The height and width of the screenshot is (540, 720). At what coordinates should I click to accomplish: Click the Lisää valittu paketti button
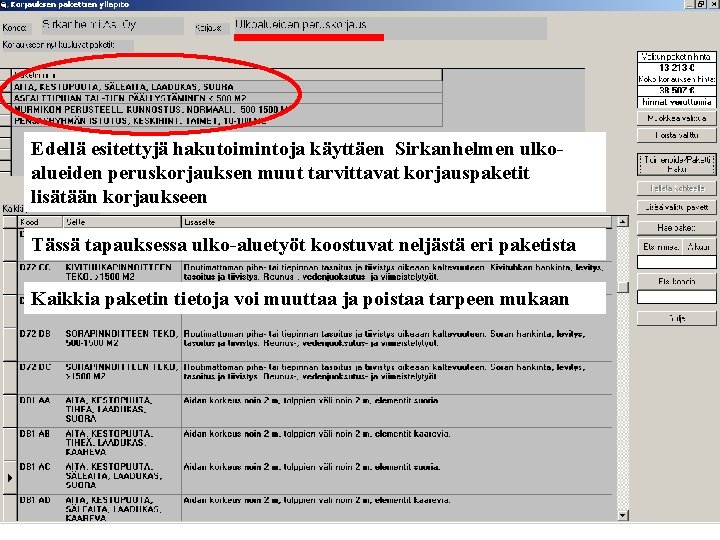point(676,207)
